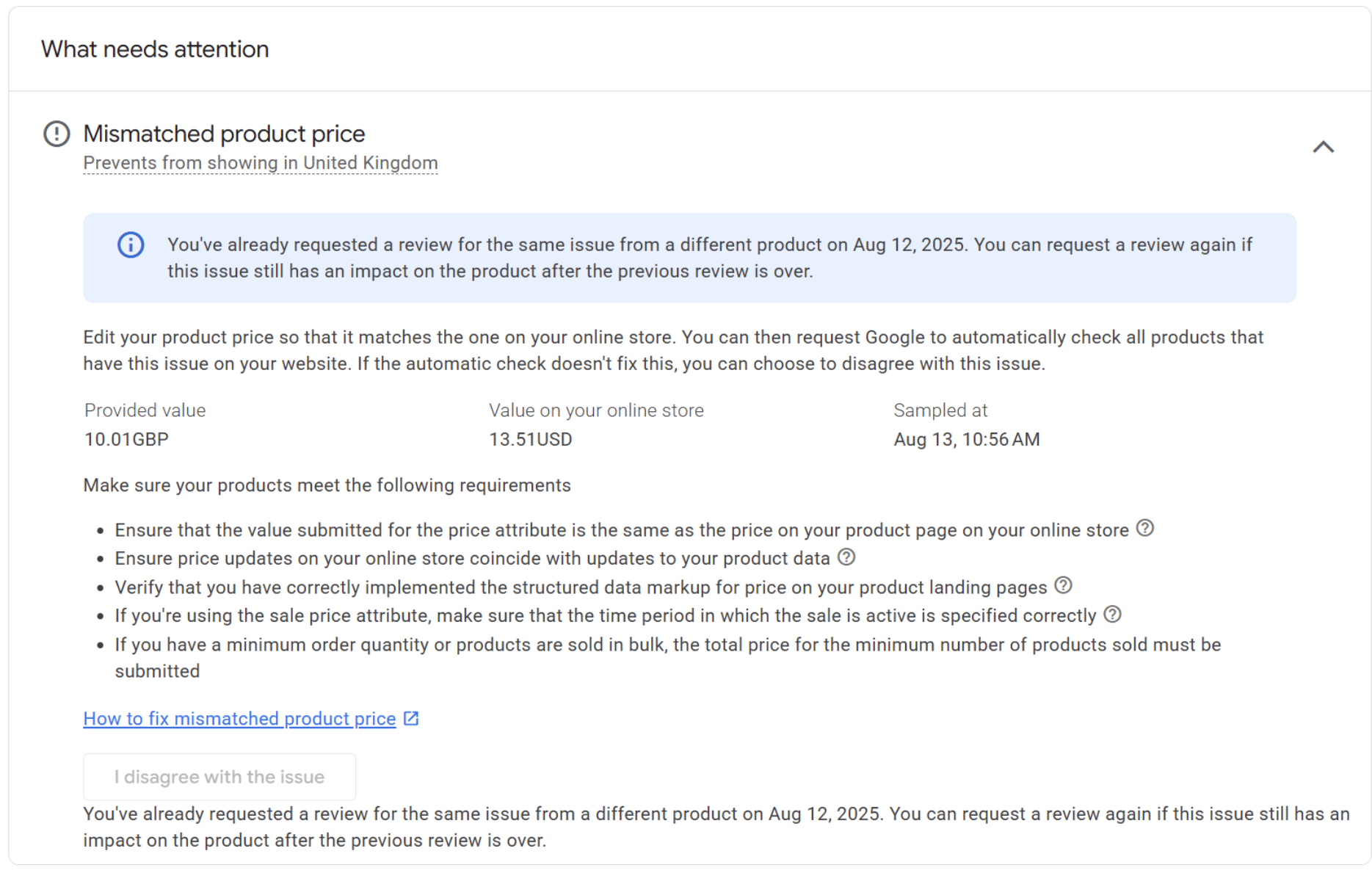Open How to fix mismatched product price link
The width and height of the screenshot is (1372, 873).
[239, 719]
